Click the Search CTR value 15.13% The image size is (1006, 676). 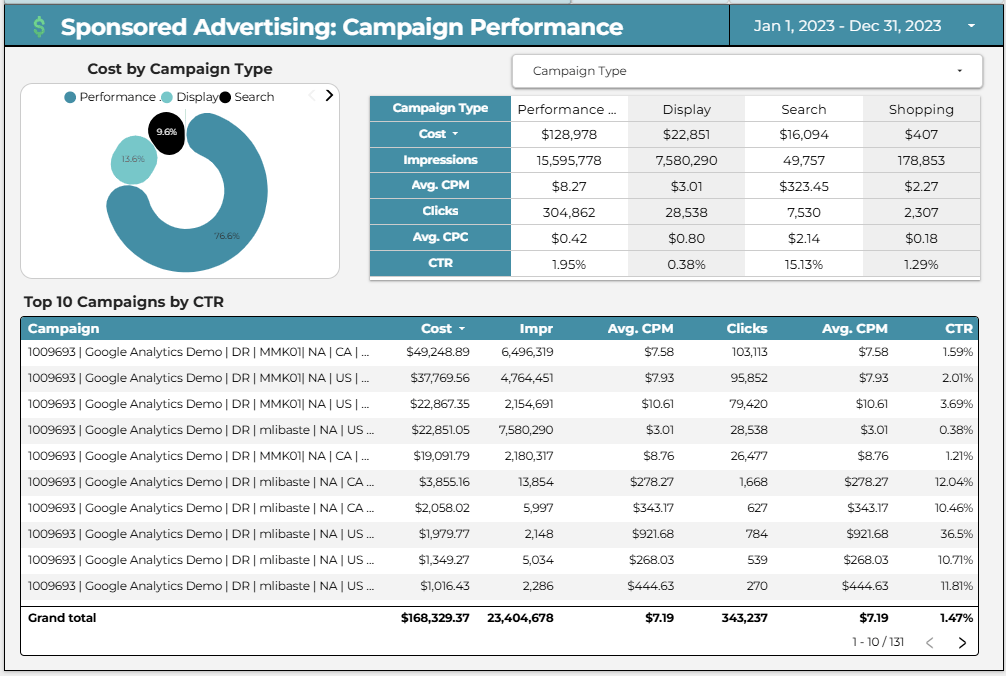point(803,264)
